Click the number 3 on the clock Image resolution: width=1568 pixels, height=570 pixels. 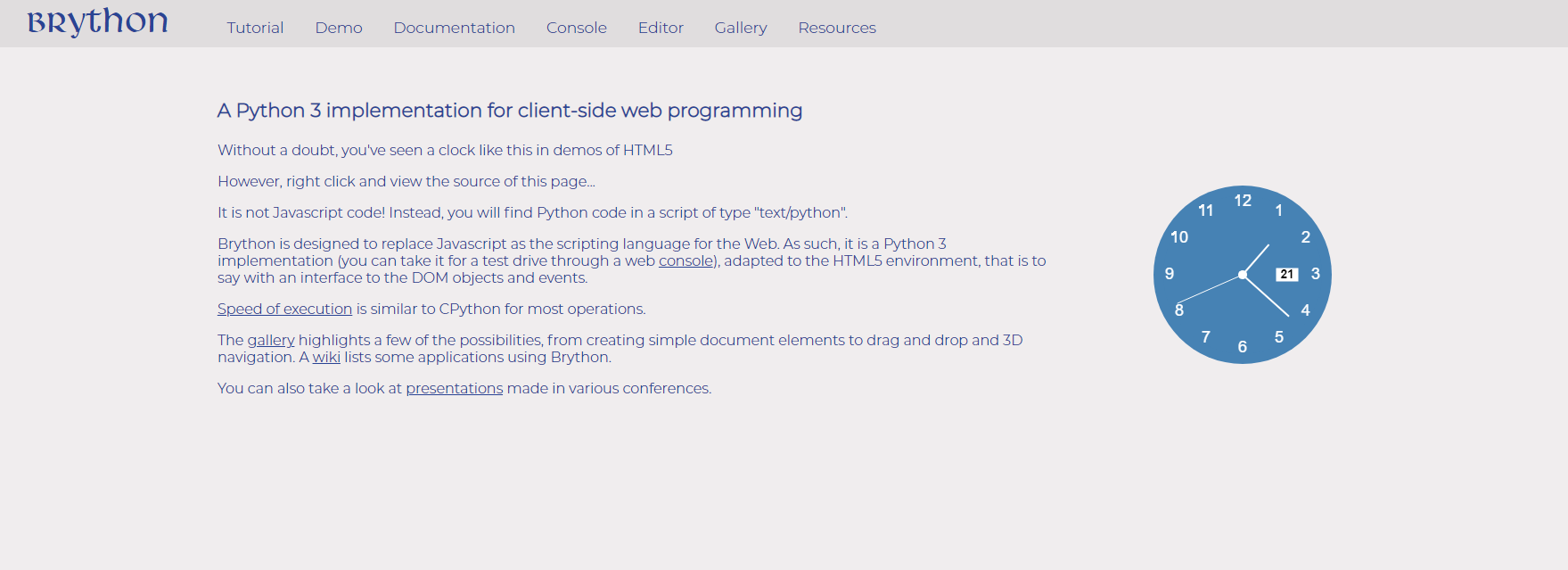coord(1315,274)
